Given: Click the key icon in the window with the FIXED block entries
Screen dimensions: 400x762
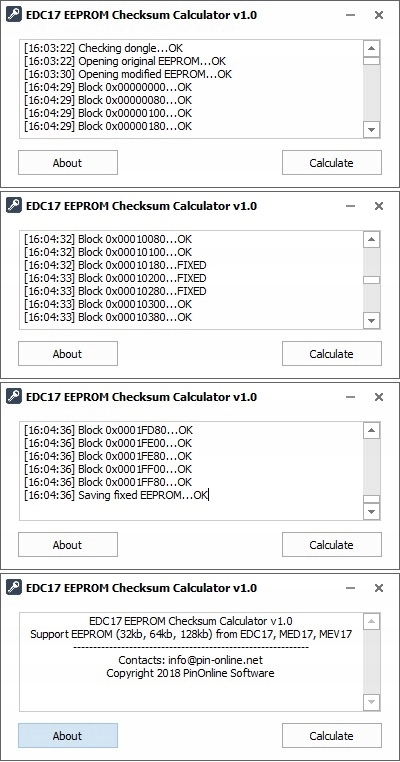Looking at the screenshot, I should (14, 206).
